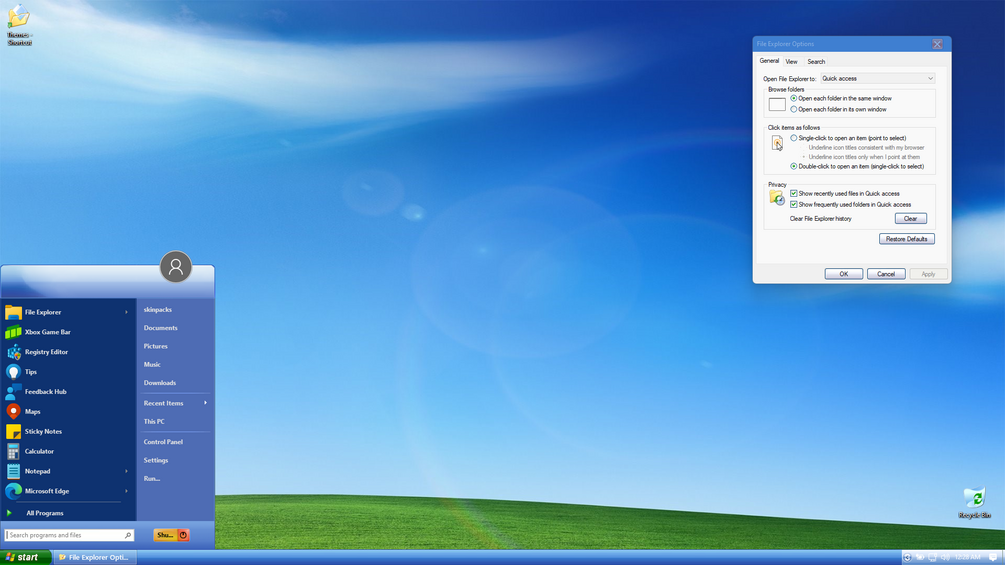This screenshot has width=1005, height=565.
Task: Open the Run dialog entry
Action: point(175,479)
